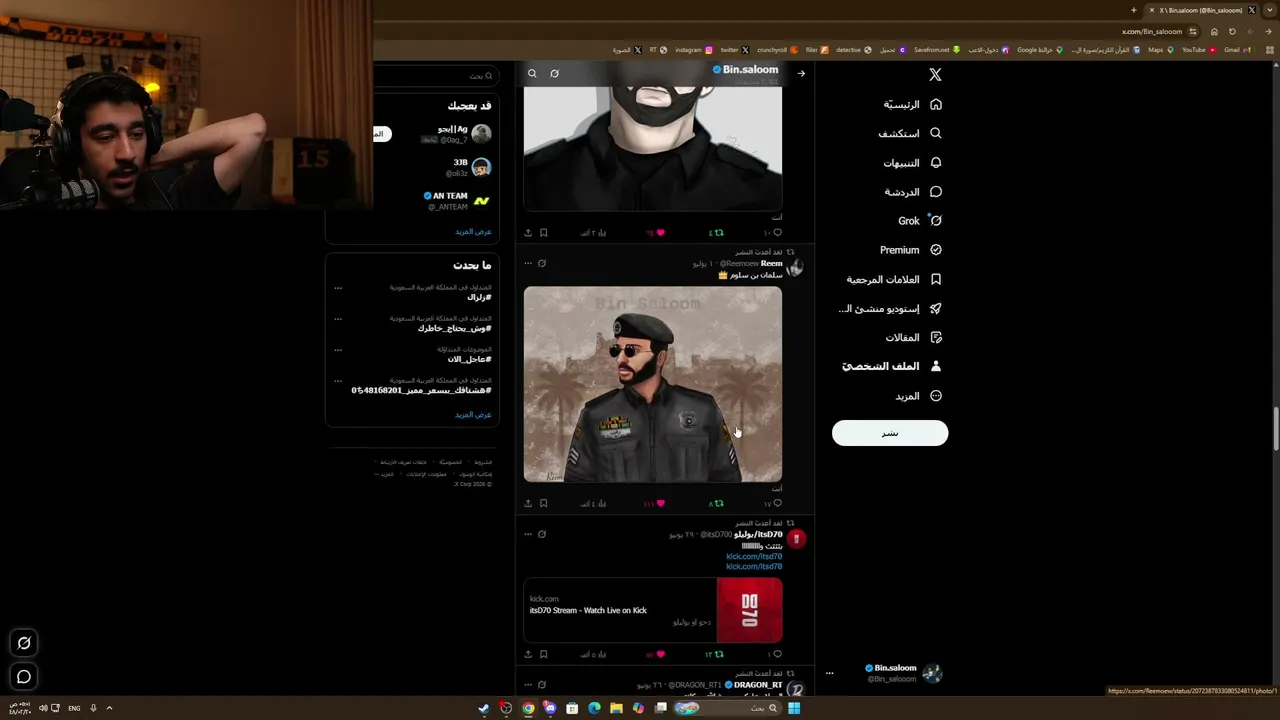Click the white Post (نشر) button
This screenshot has height=720, width=1280.
click(x=890, y=433)
